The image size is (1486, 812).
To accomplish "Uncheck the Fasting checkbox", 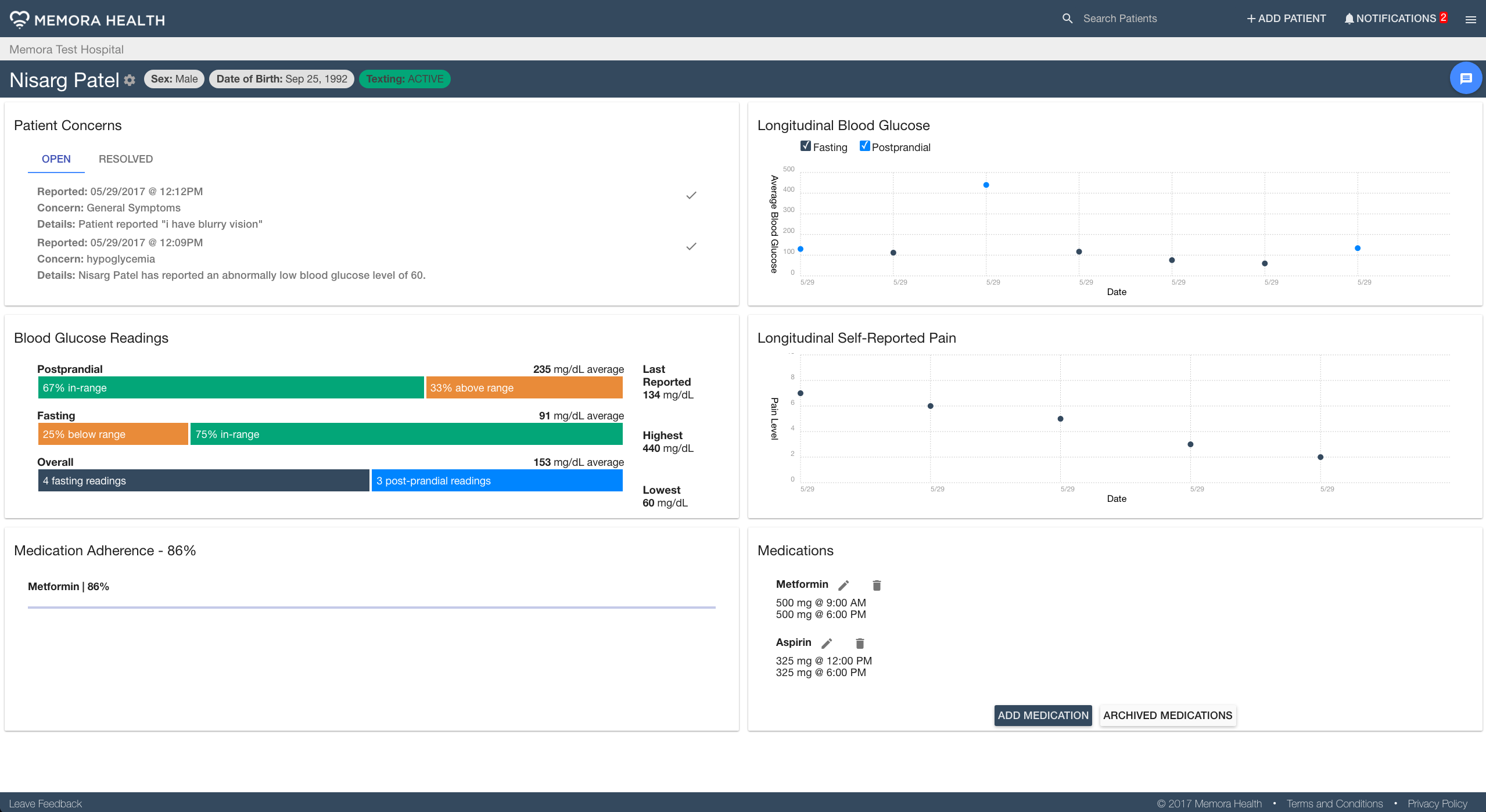I will [x=805, y=146].
